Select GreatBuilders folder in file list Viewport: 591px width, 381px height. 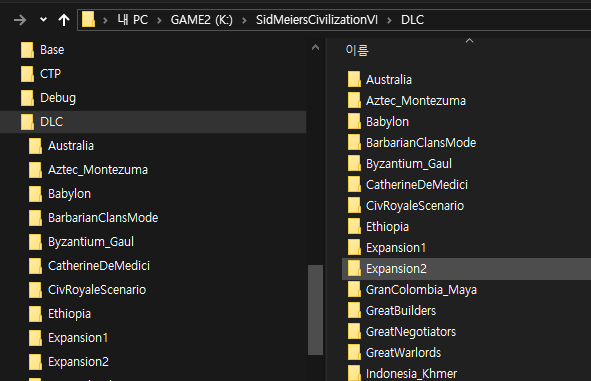point(401,311)
